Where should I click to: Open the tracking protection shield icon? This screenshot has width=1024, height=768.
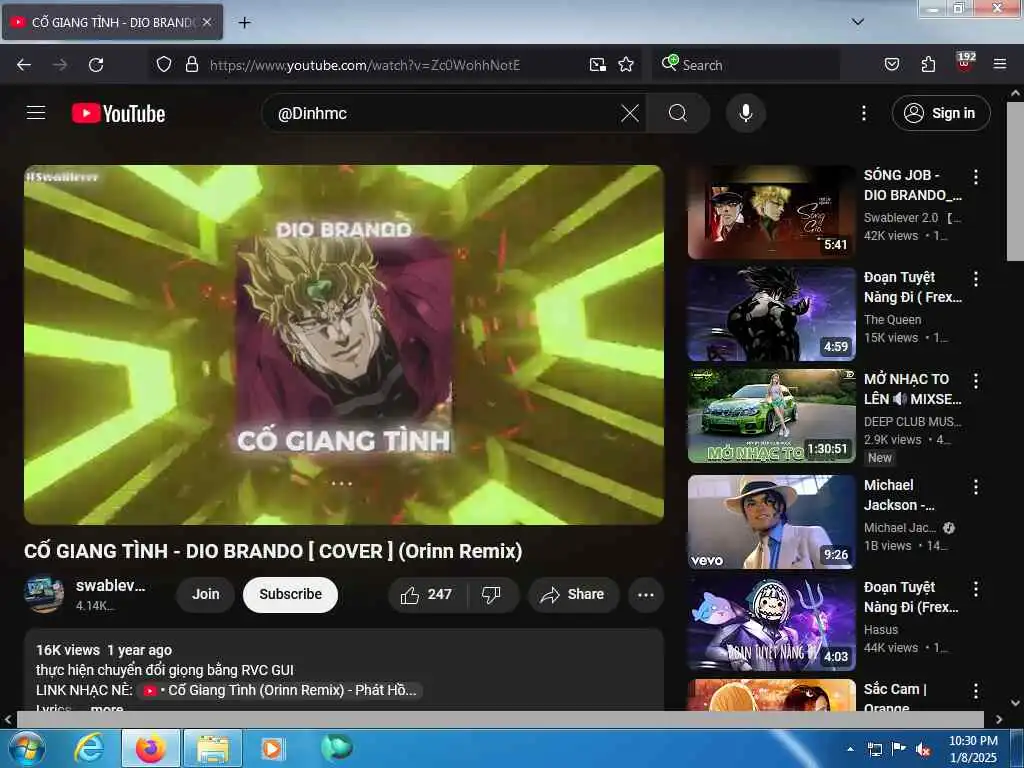[x=164, y=65]
